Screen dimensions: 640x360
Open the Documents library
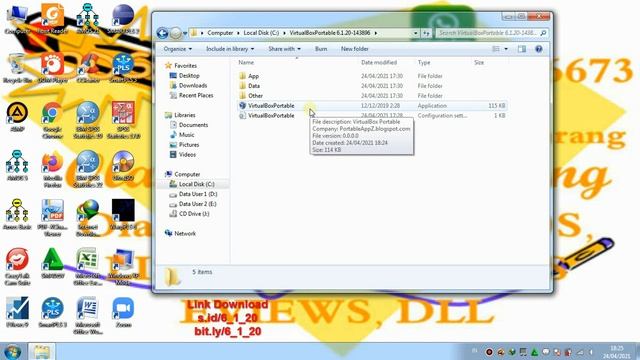coord(193,125)
